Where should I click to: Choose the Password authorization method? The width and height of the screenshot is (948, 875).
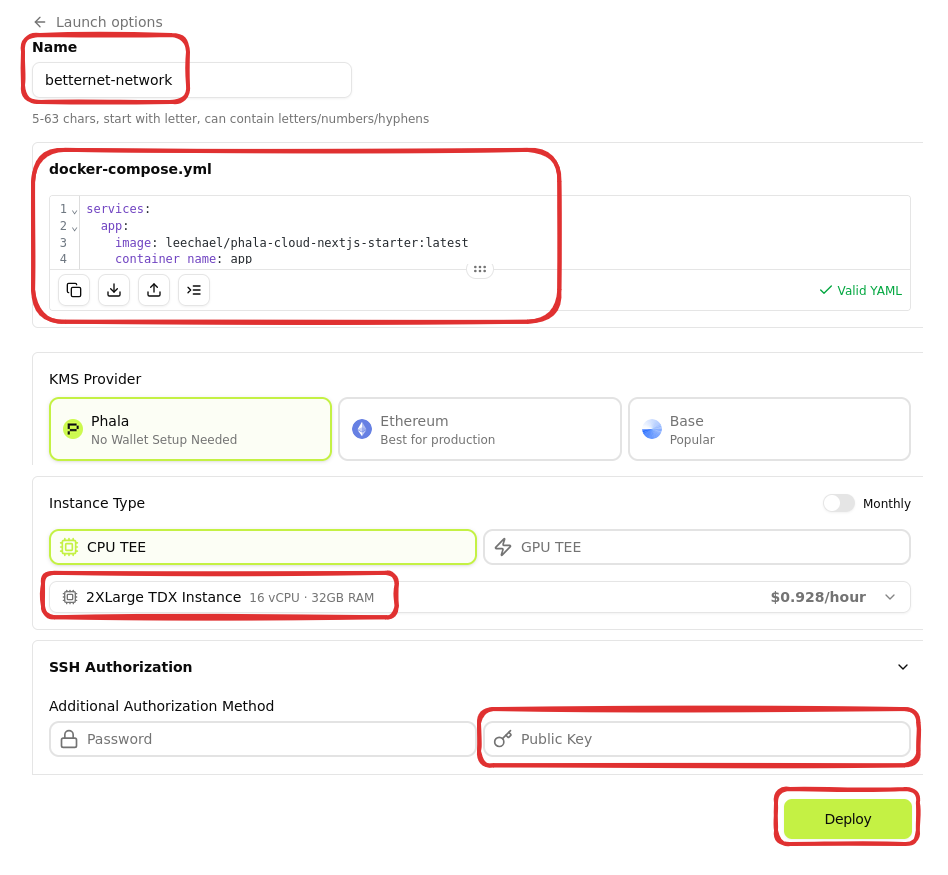(262, 739)
